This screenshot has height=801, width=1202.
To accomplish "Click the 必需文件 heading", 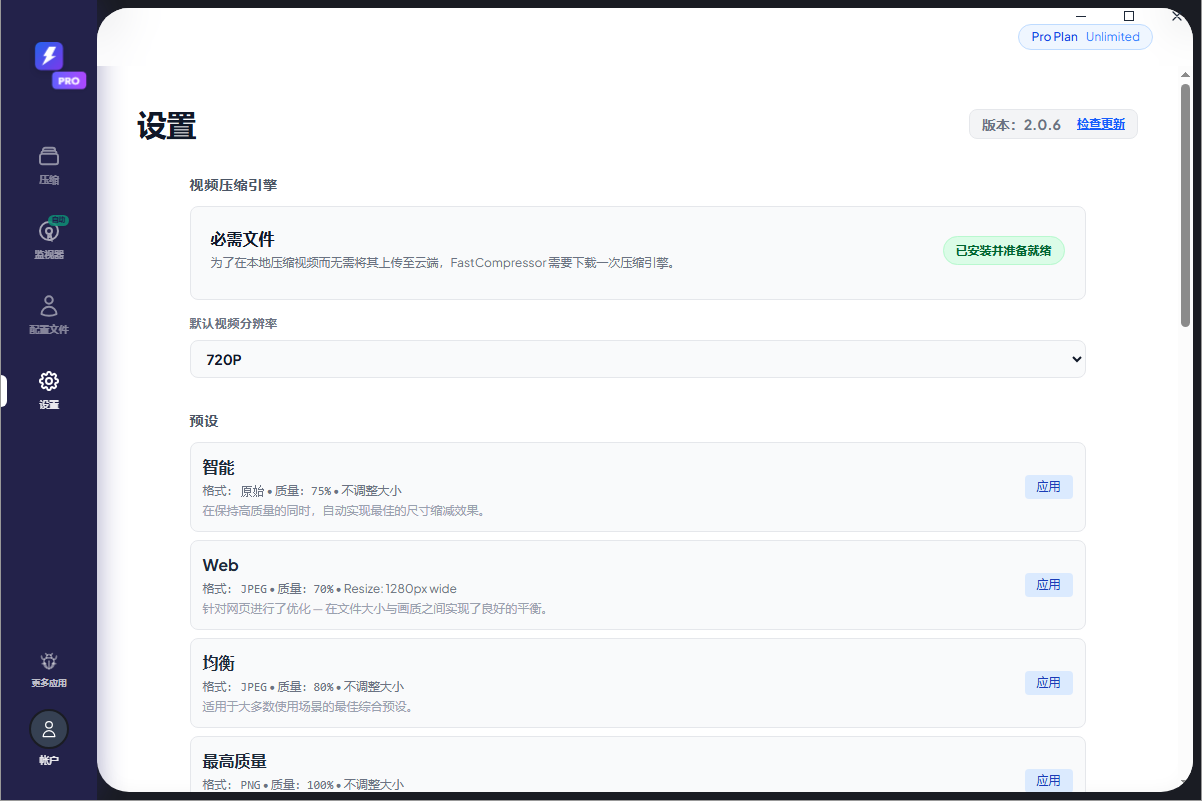I will tap(242, 240).
